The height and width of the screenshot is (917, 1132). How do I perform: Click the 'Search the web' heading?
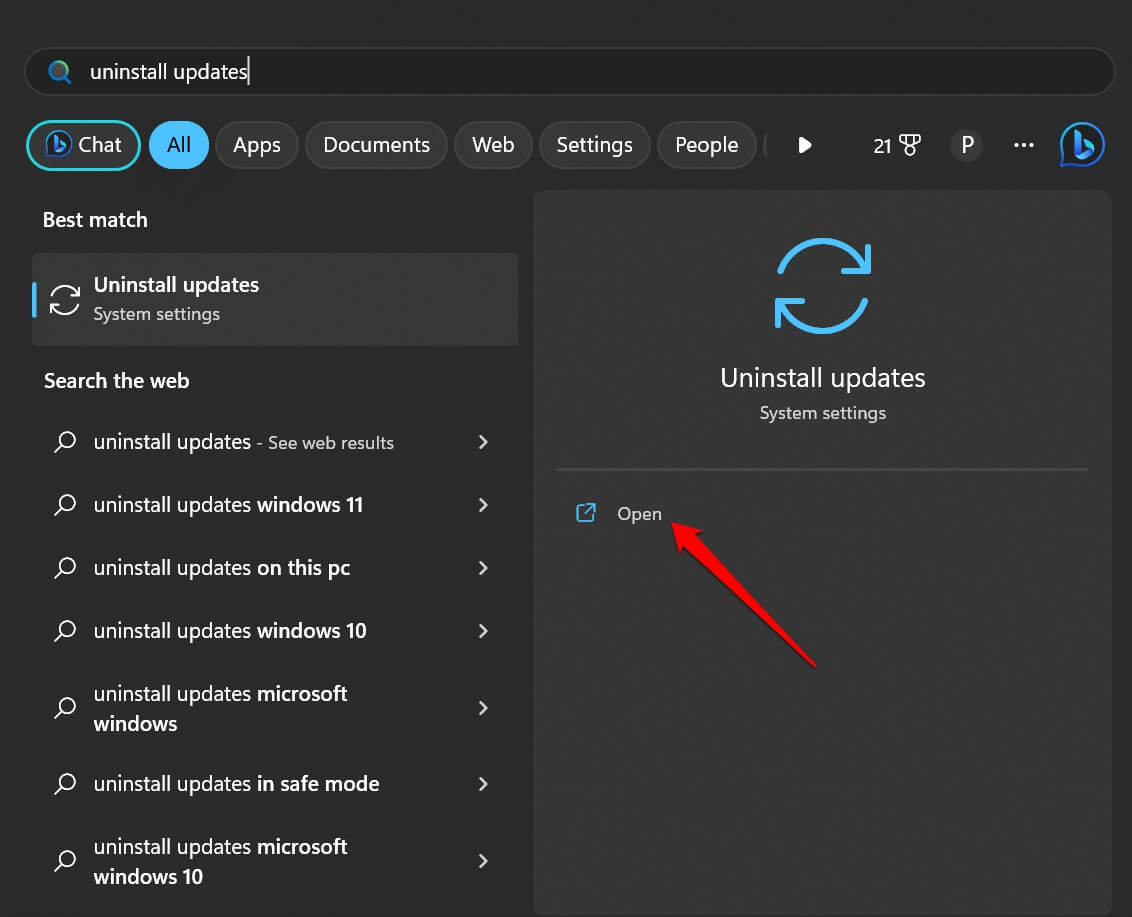tap(116, 381)
